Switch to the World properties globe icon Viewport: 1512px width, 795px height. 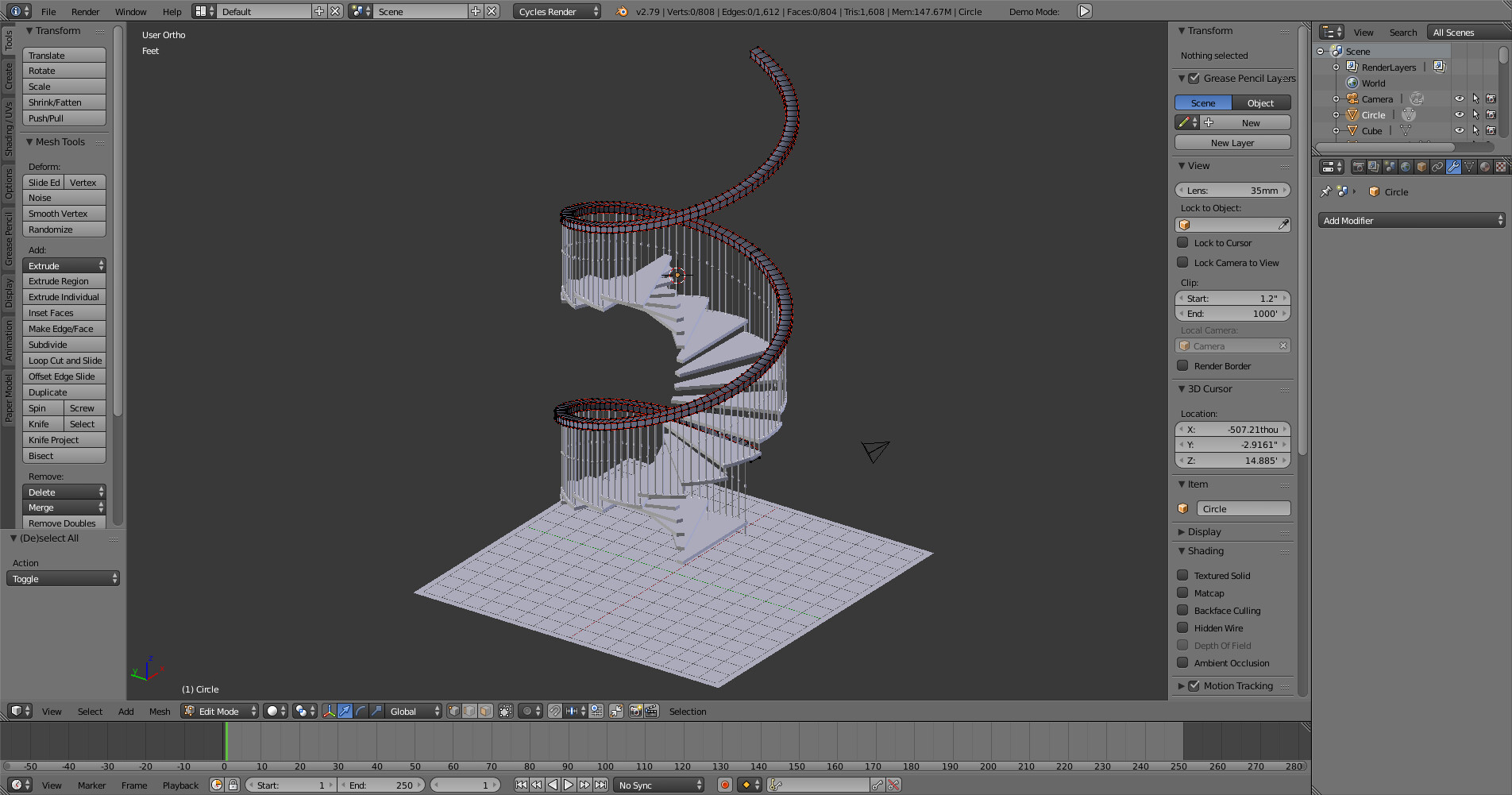tap(1405, 167)
